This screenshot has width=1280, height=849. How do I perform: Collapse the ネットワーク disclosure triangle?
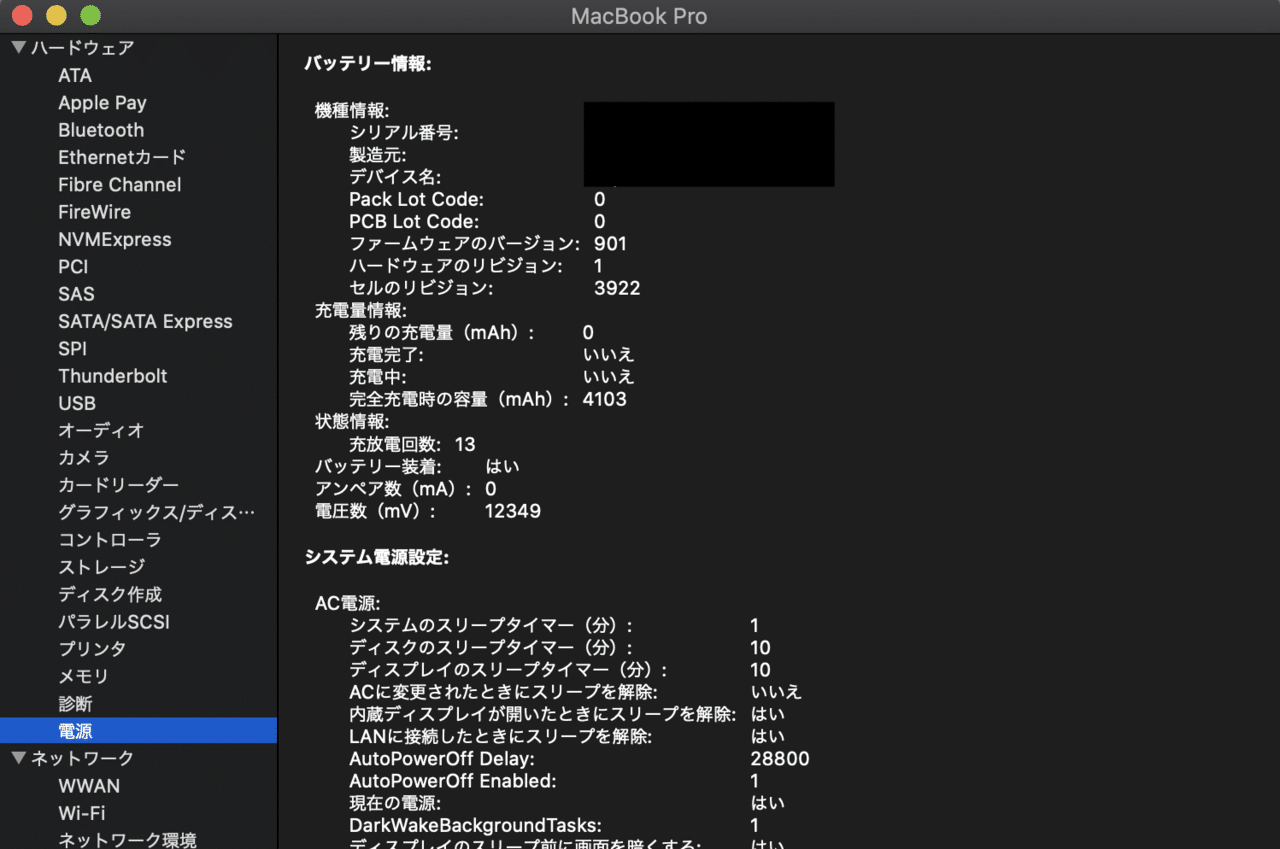17,758
